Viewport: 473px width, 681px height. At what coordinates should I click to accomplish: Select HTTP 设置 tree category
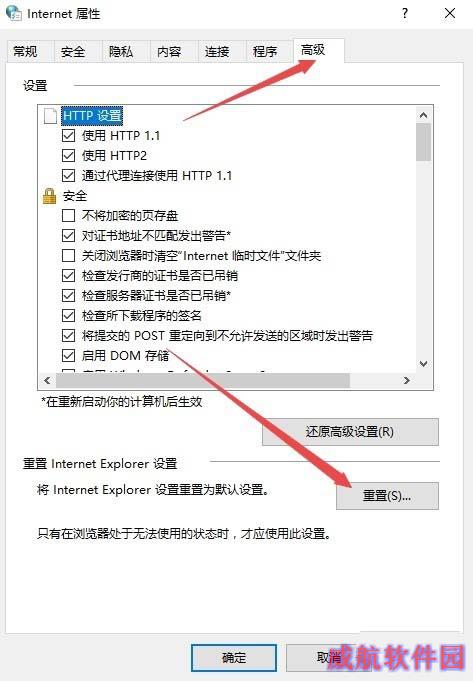pyautogui.click(x=92, y=116)
